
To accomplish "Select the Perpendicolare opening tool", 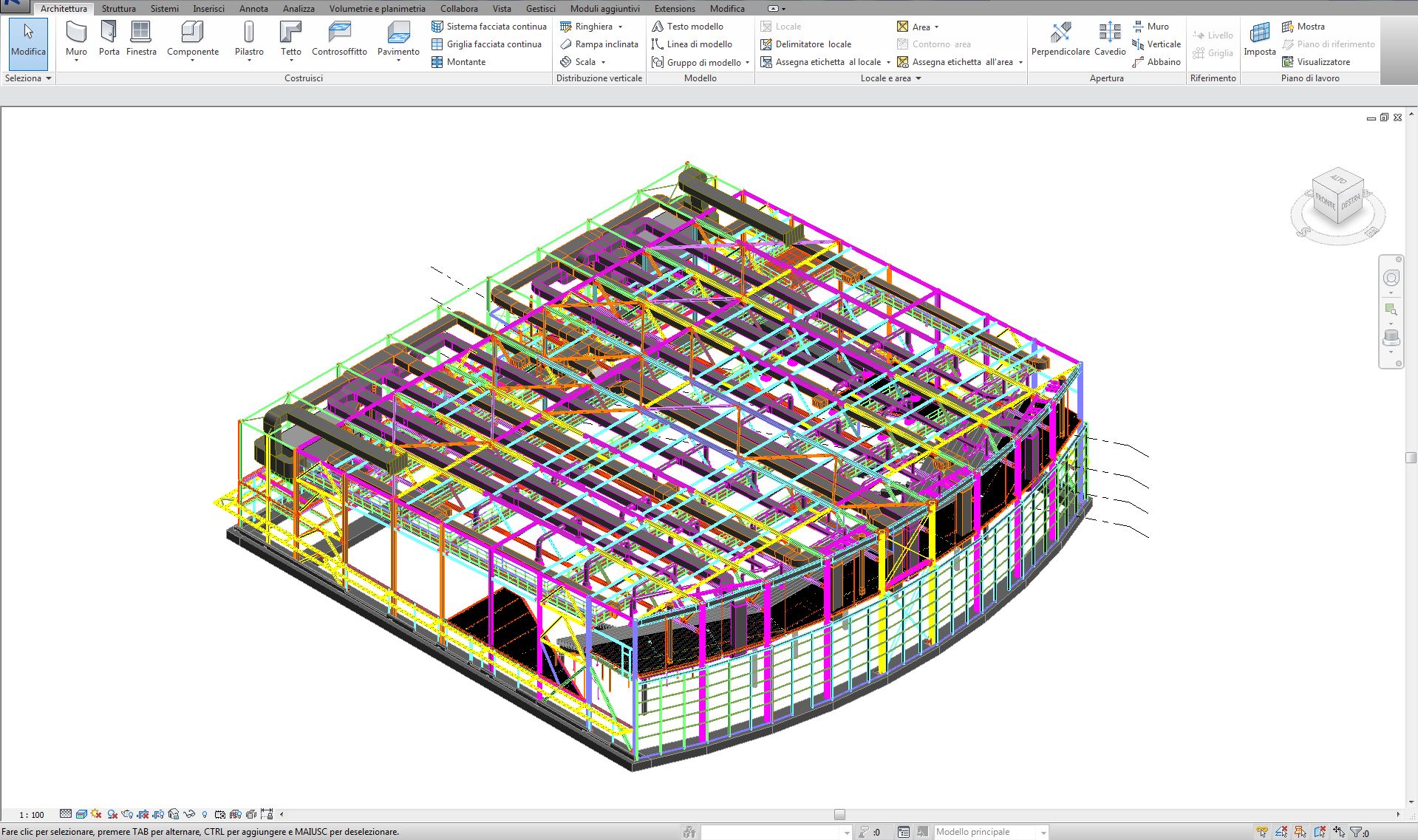I will point(1060,39).
